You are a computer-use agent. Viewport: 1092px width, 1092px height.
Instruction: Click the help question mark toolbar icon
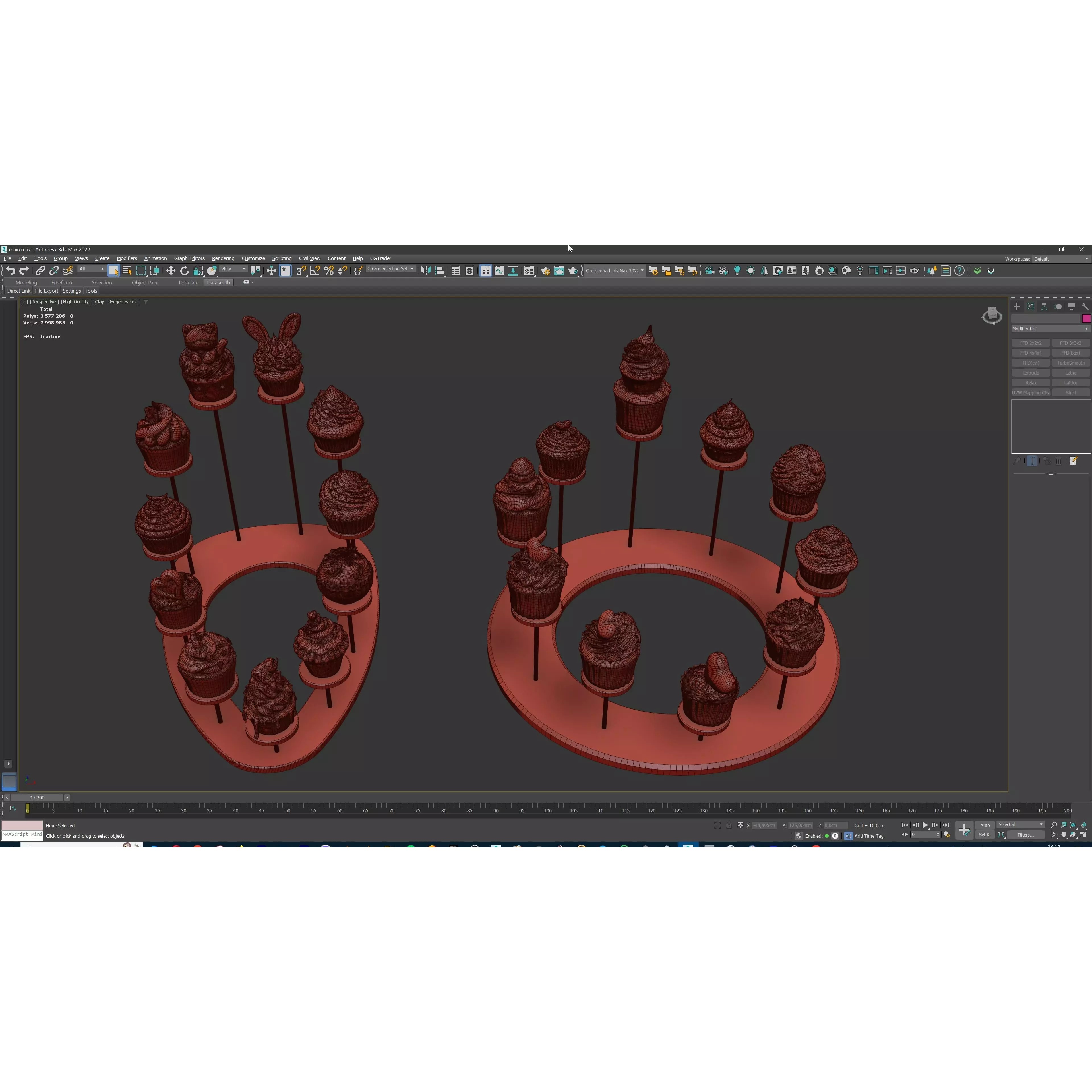[959, 271]
